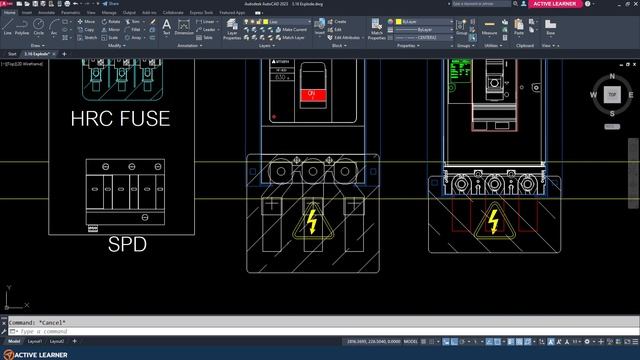
Task: Add a new drawing tab
Action: pos(64,54)
